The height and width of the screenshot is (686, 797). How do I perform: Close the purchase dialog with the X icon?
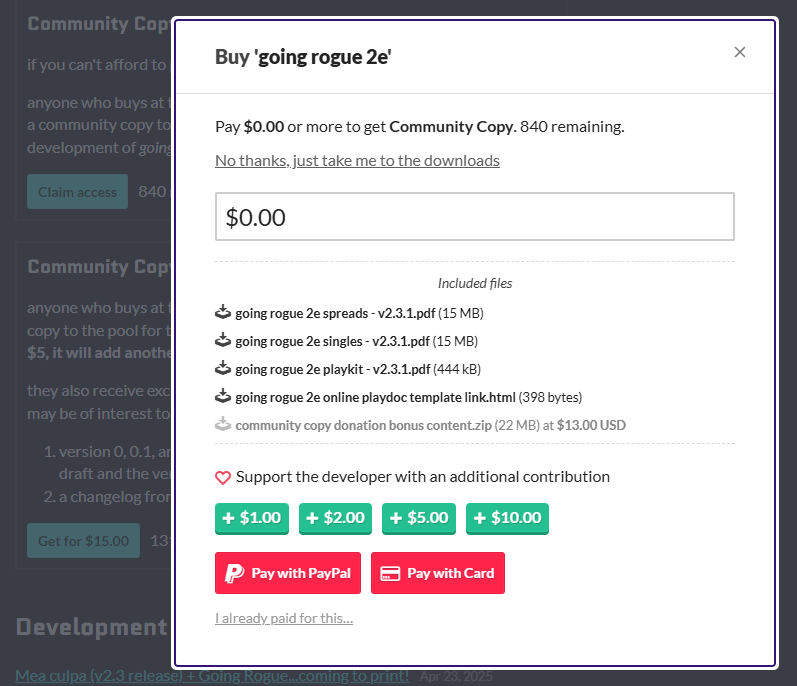[740, 52]
